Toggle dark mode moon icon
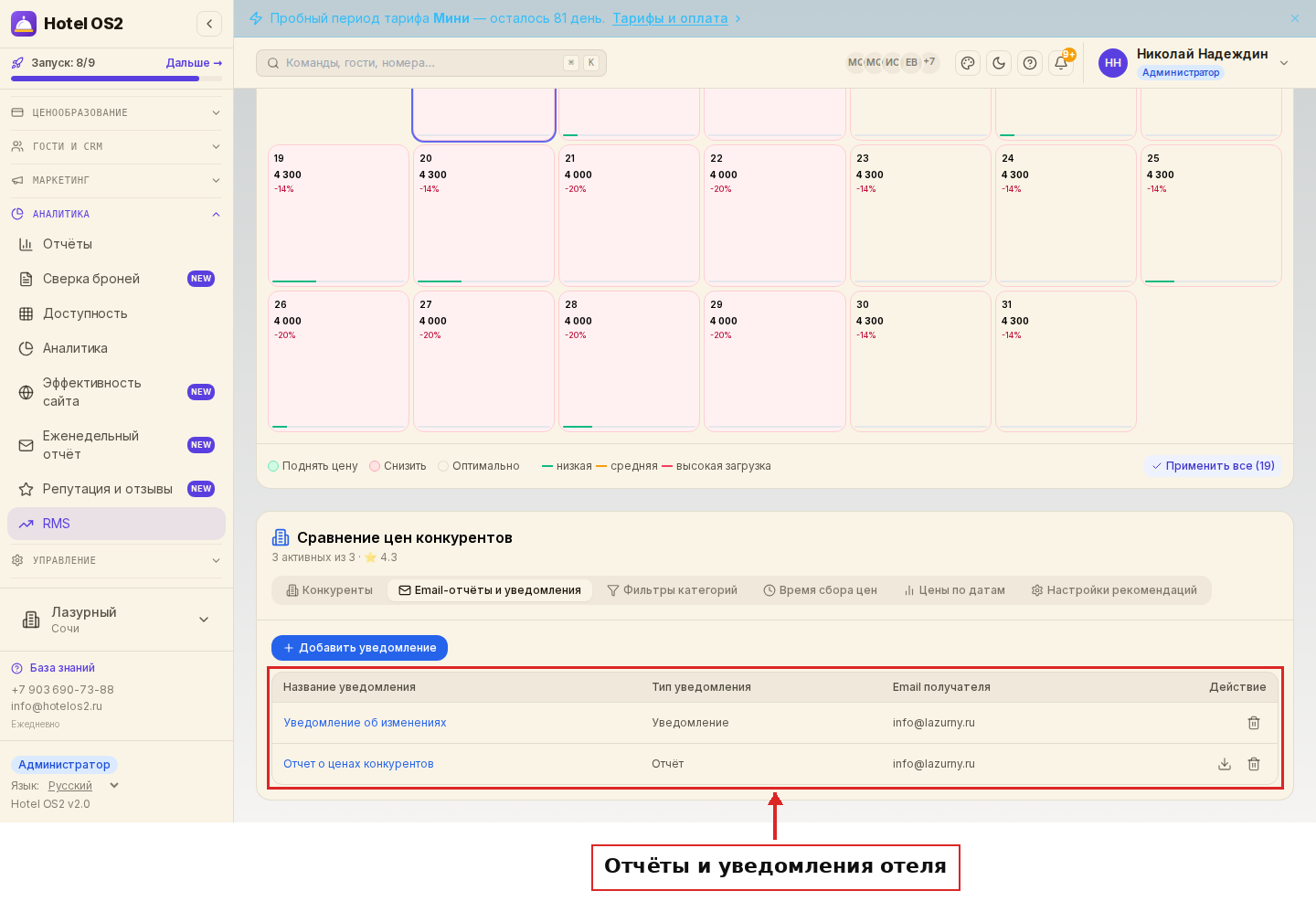Image resolution: width=1316 pixels, height=912 pixels. (x=999, y=63)
